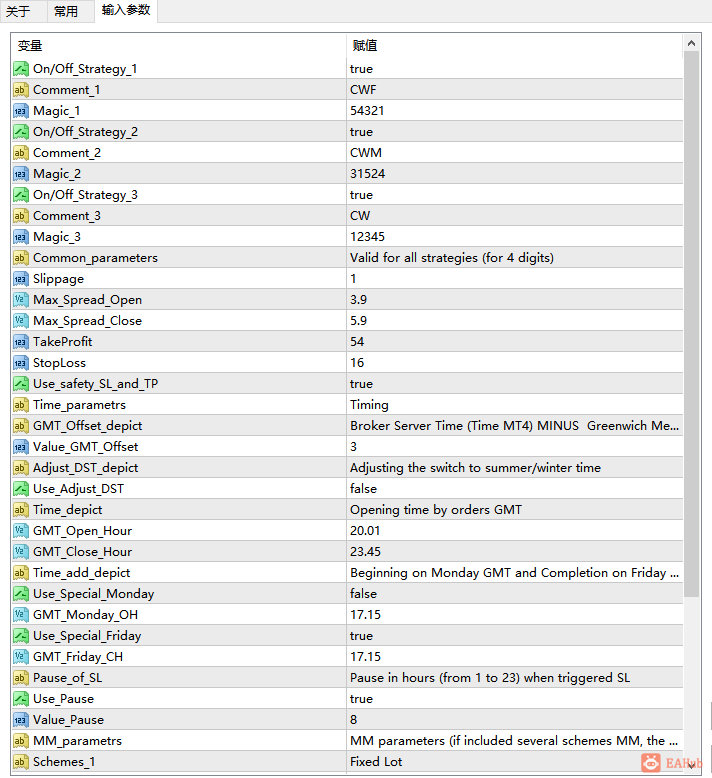Click the string icon beside Comment_1
This screenshot has width=712, height=778.
pos(21,90)
